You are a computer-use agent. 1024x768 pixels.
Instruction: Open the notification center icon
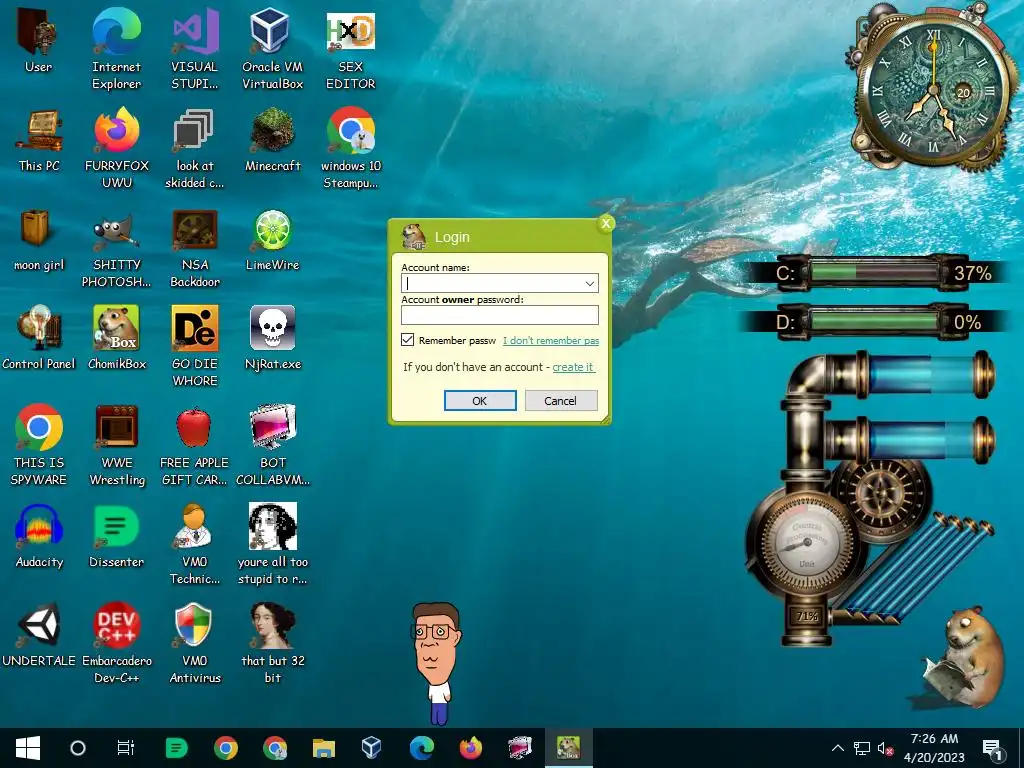coord(993,748)
